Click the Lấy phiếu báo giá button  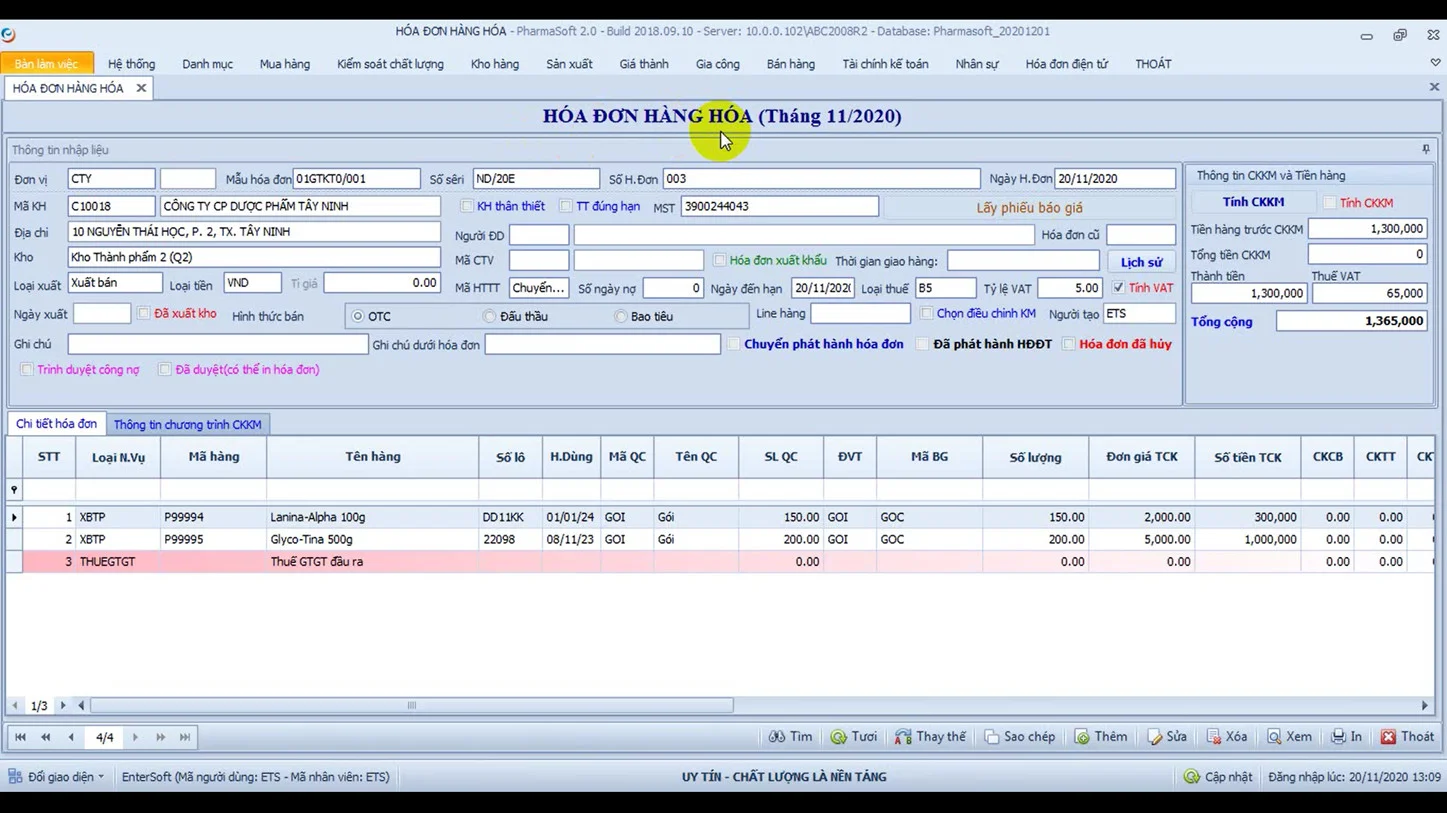tap(1029, 208)
